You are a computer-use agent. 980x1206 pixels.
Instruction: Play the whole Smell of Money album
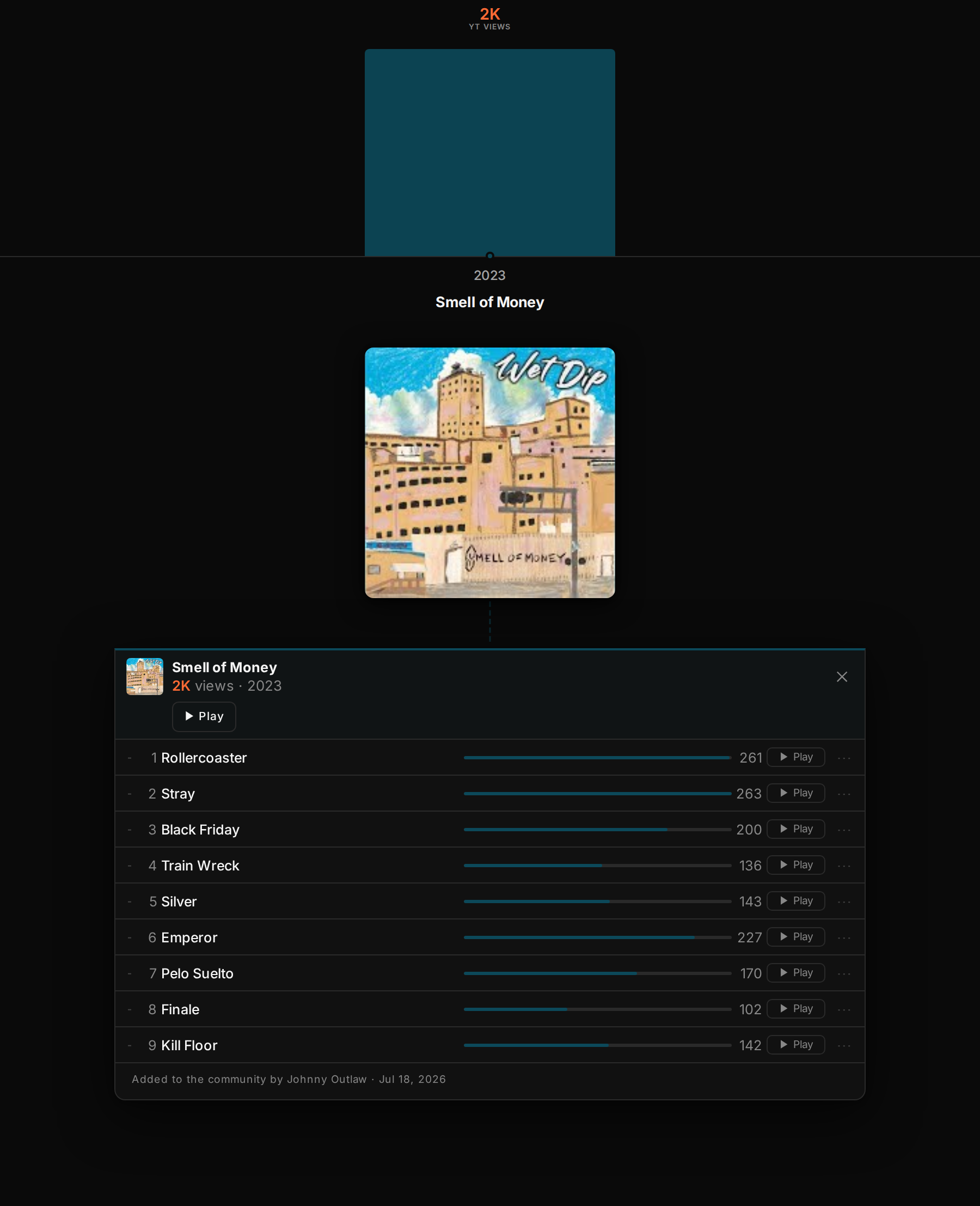click(204, 716)
